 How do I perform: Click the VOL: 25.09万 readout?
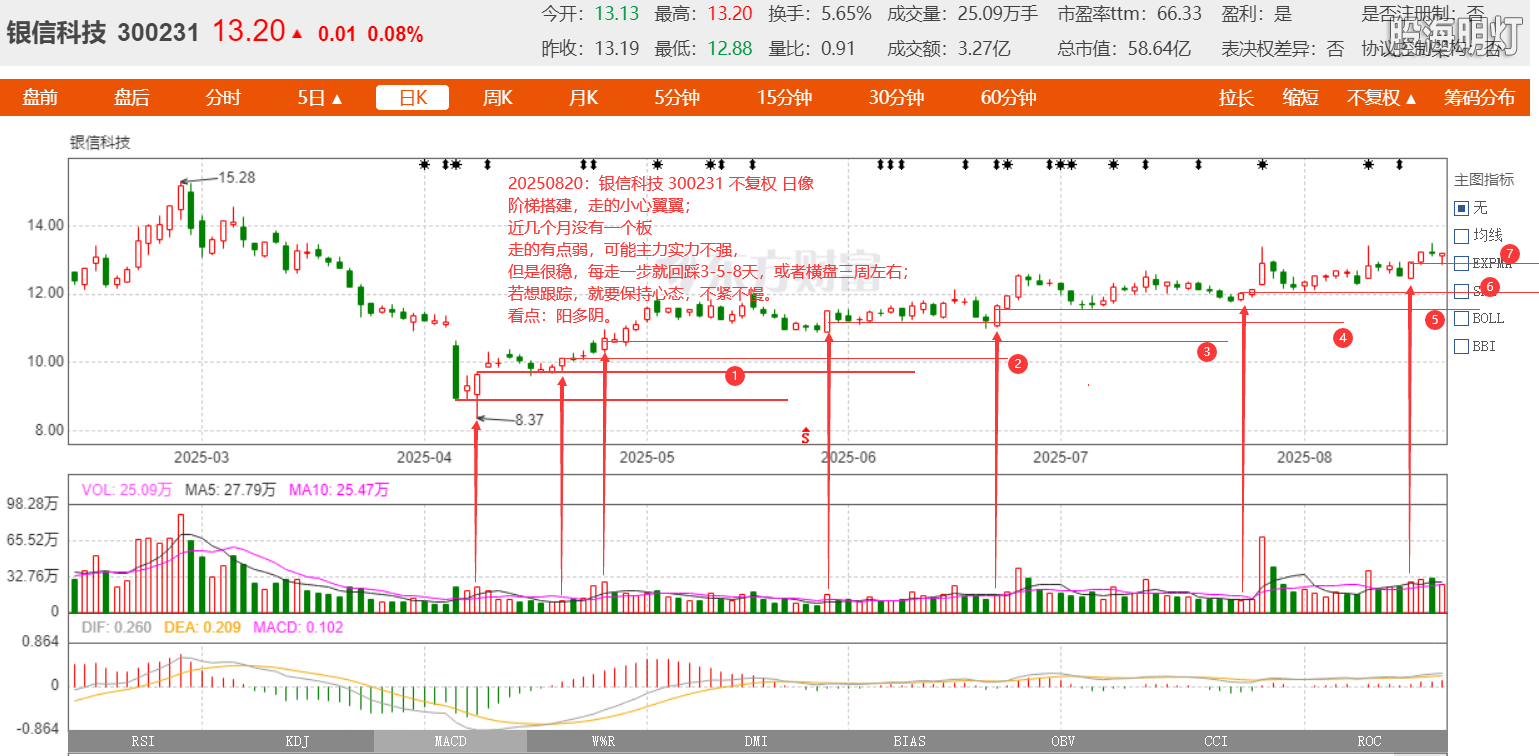(127, 490)
